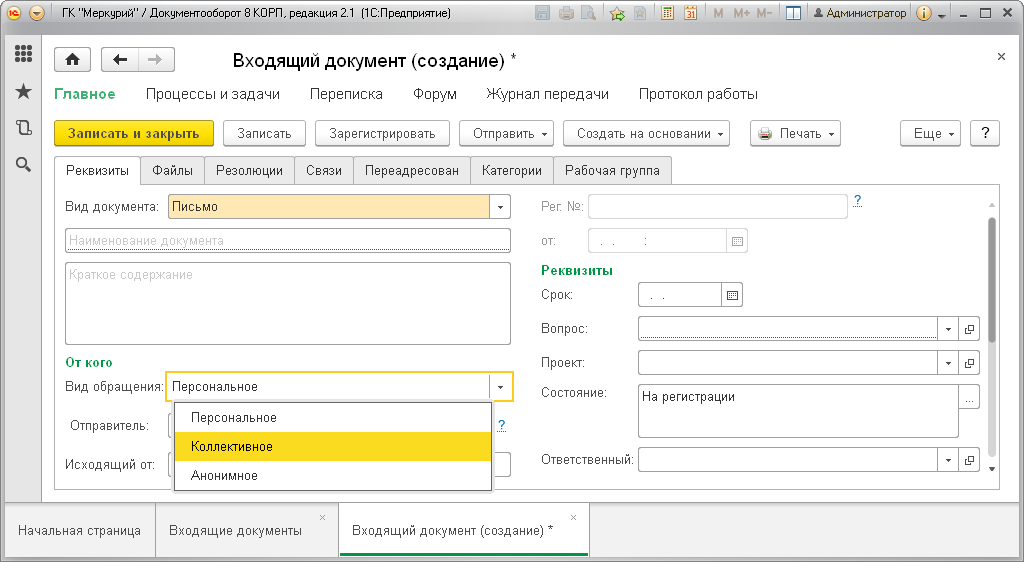The width and height of the screenshot is (1024, 562).
Task: Click the Save diskette icon in title bar
Action: tap(542, 13)
